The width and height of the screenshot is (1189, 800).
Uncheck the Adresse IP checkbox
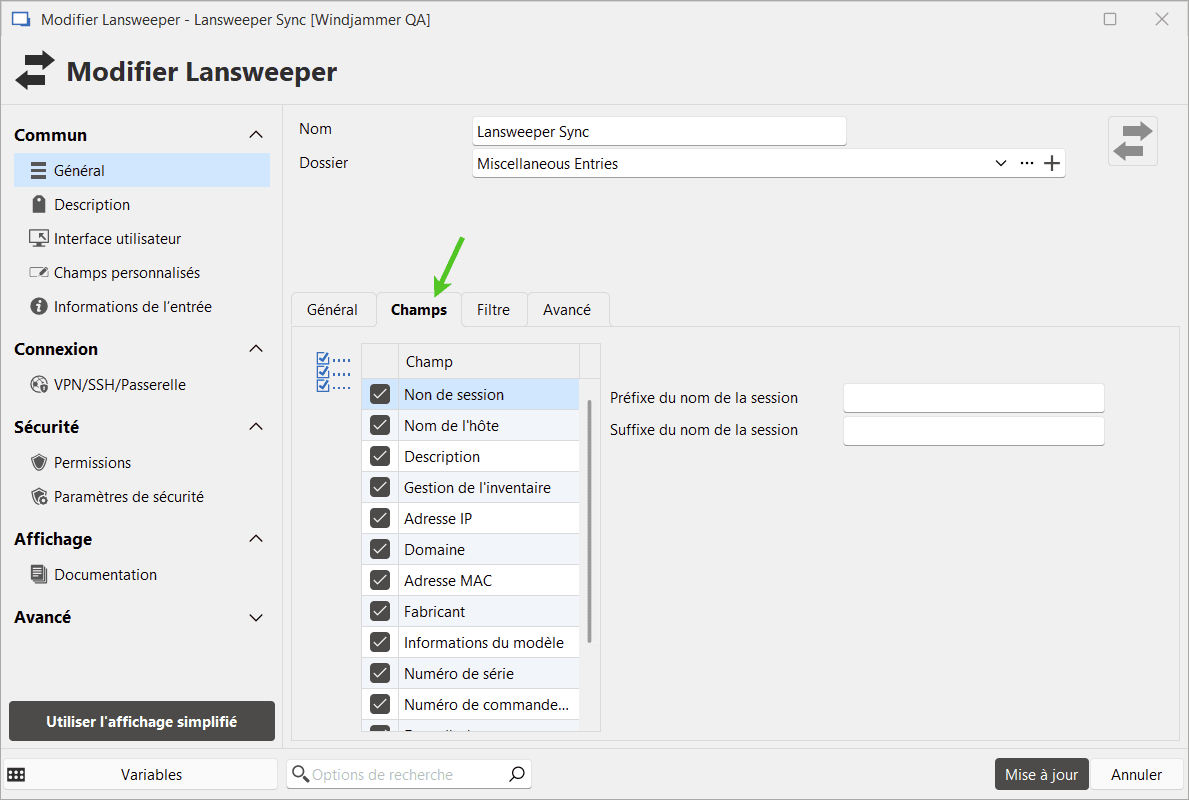coord(380,519)
